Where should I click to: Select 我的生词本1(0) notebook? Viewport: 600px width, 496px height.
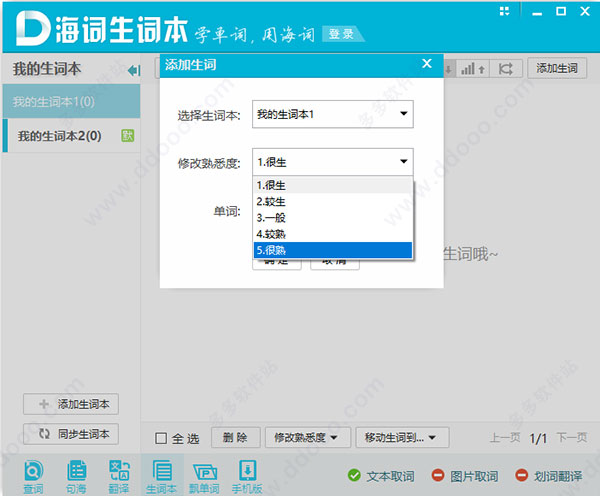pos(72,101)
